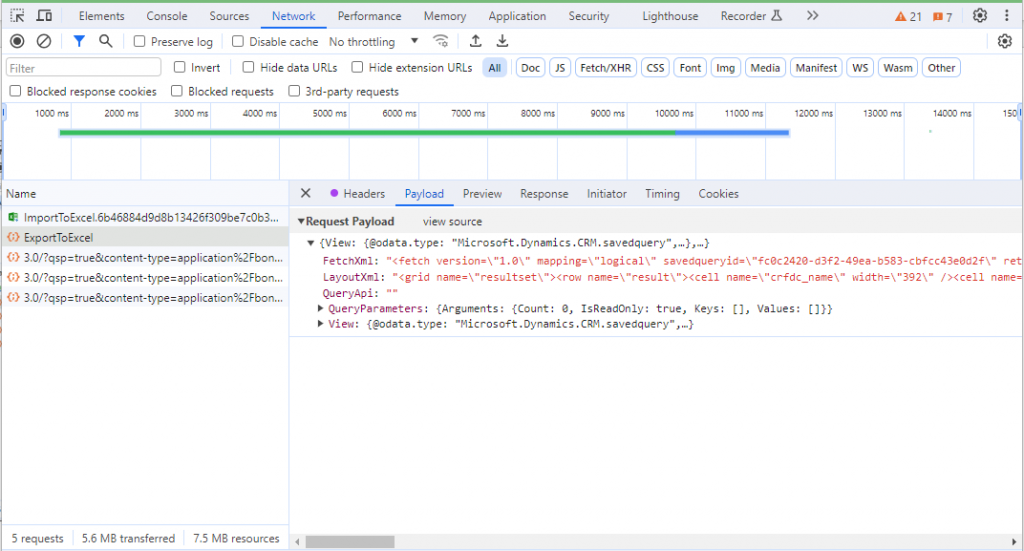Expand the nested View savedquery node
Viewport: 1024px width, 551px height.
click(321, 324)
